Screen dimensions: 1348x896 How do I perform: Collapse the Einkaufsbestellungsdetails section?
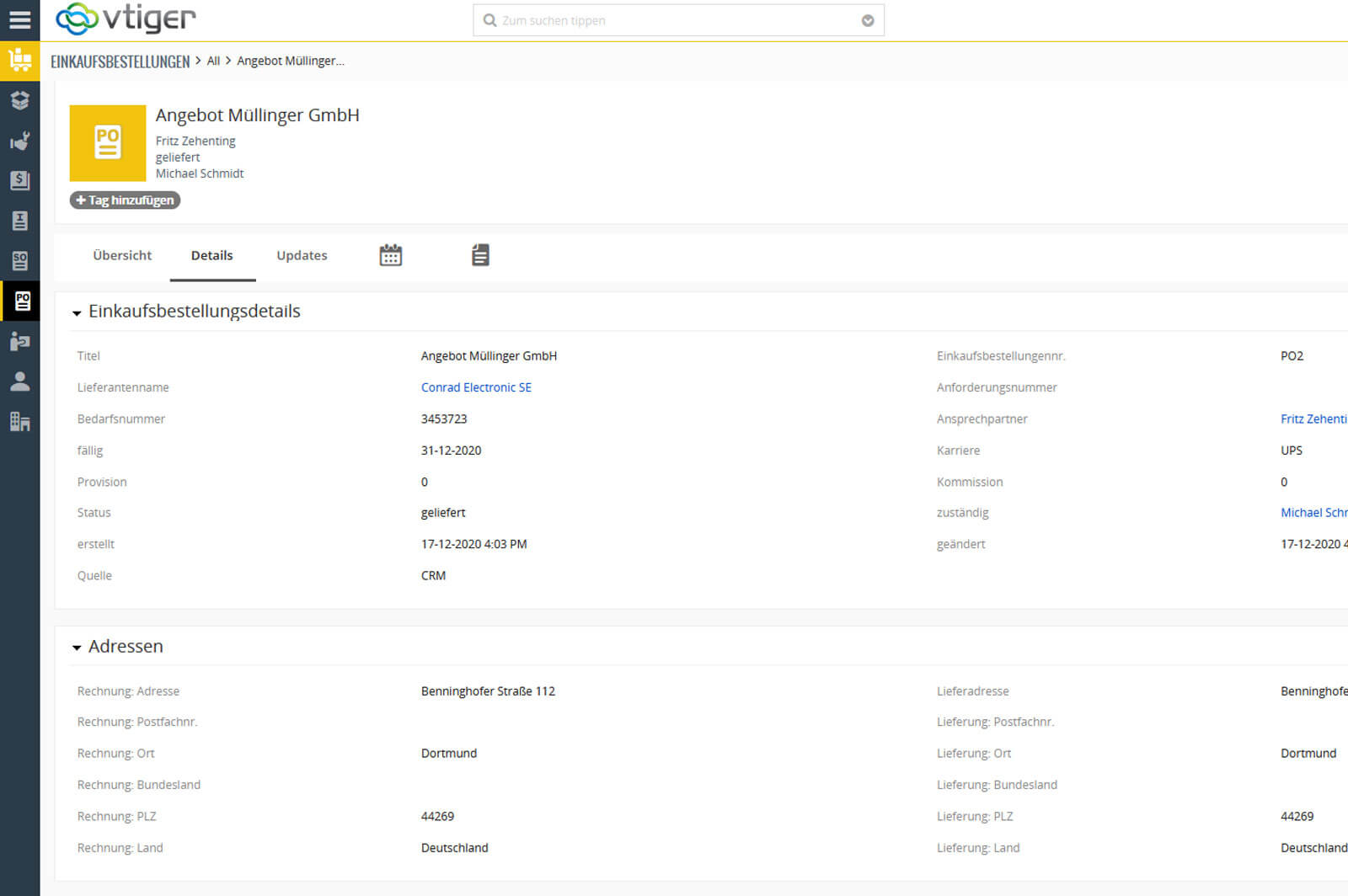[x=77, y=313]
